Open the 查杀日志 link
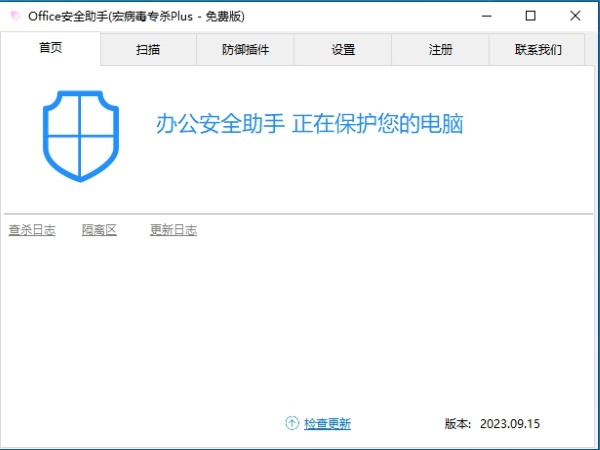Screen dimensions: 600x450 [32, 230]
